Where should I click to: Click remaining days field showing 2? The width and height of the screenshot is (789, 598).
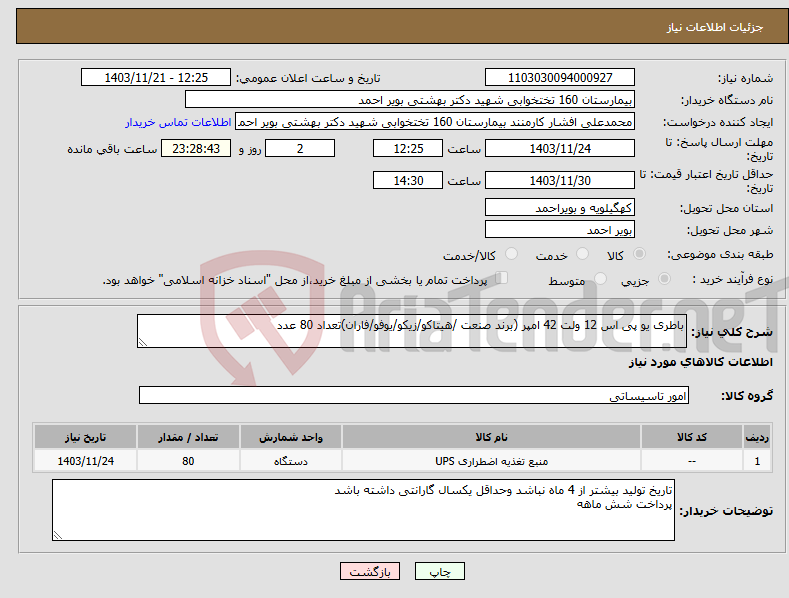[300, 148]
